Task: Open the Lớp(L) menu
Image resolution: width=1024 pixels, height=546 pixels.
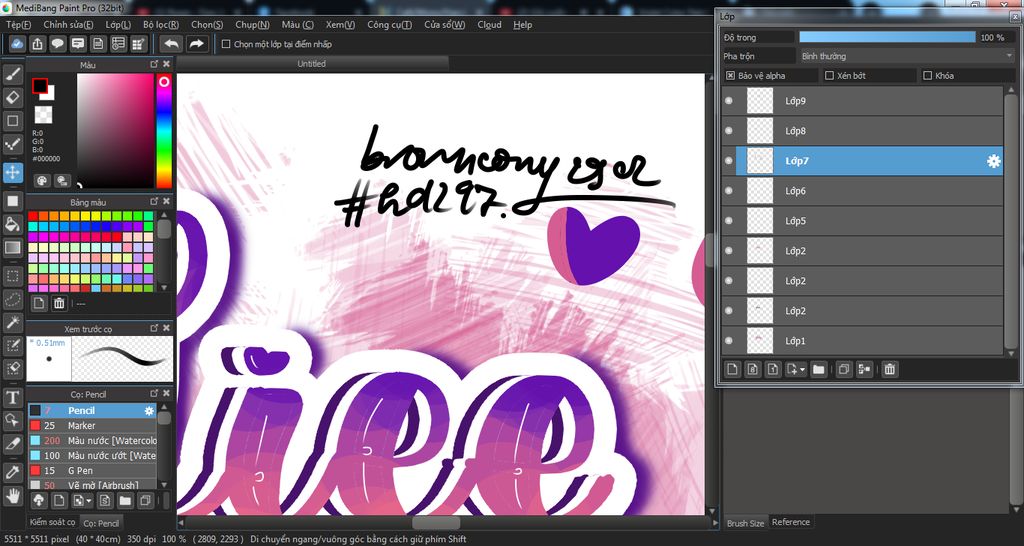Action: coord(118,25)
